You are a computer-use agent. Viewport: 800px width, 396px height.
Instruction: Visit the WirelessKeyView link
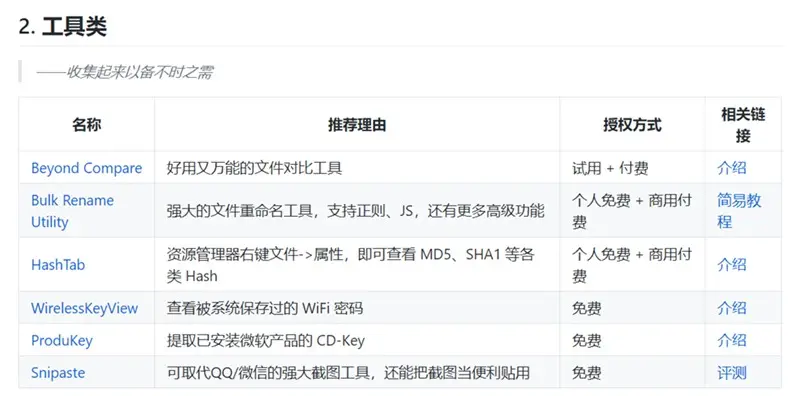tap(84, 308)
